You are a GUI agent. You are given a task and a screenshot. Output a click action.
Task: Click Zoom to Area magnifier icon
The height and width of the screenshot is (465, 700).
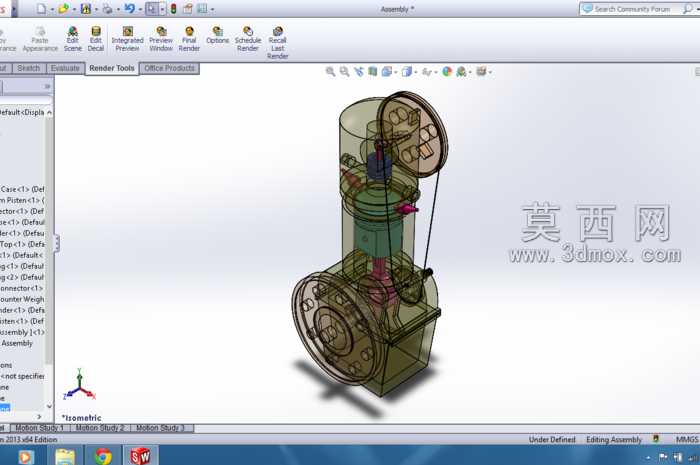(x=344, y=71)
